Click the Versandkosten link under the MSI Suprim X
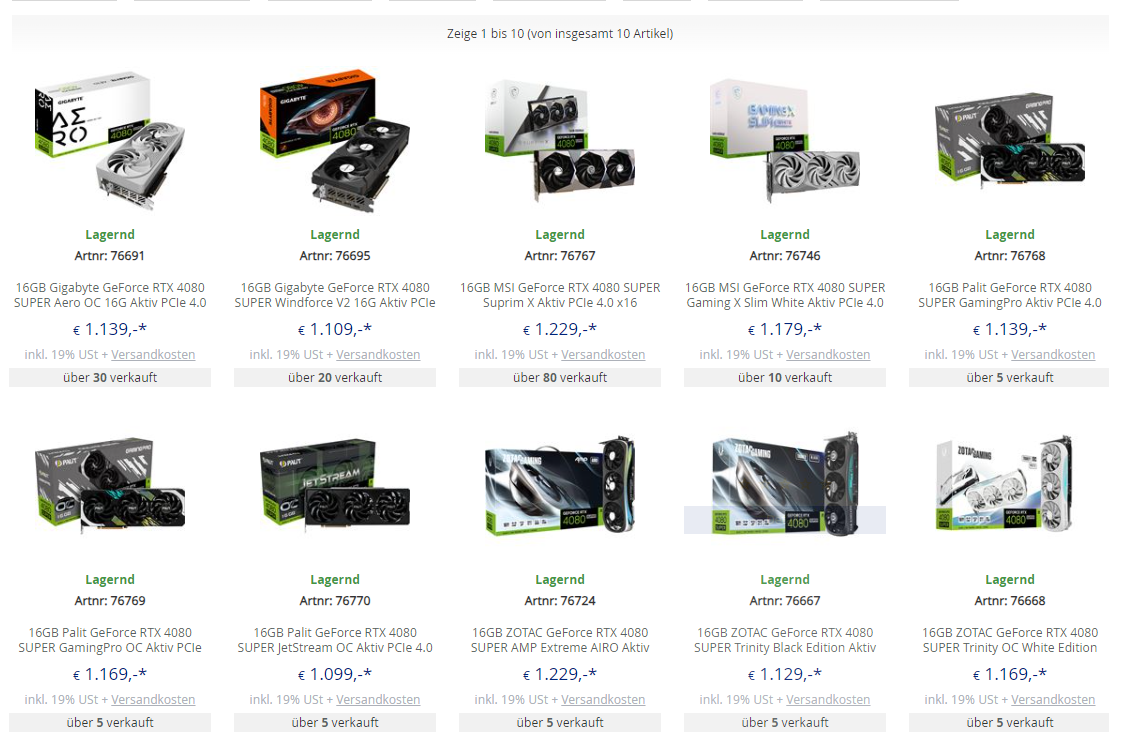Screen dimensions: 1142x751 603,355
